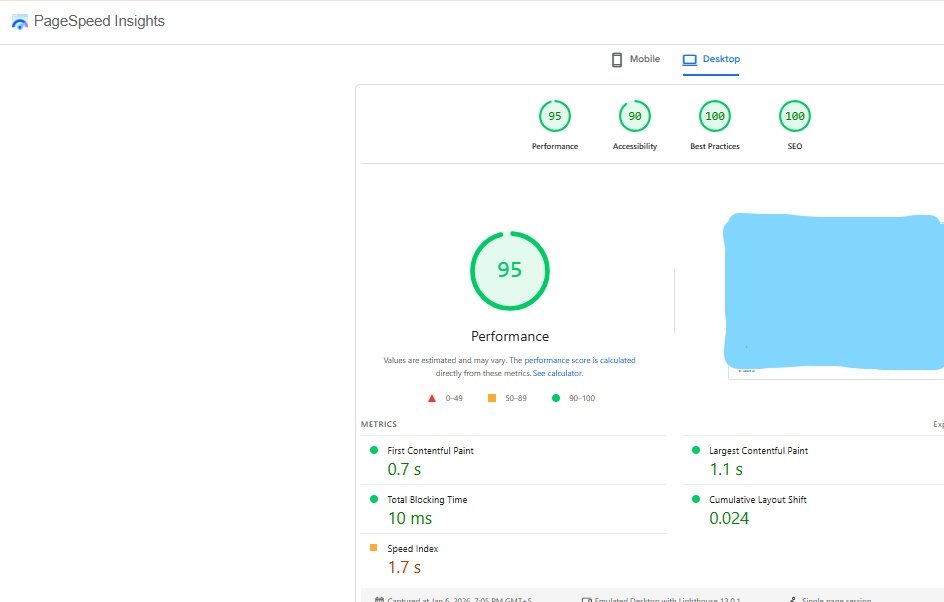Click the green Cumulative Layout Shift dot
The width and height of the screenshot is (944, 602).
694,499
